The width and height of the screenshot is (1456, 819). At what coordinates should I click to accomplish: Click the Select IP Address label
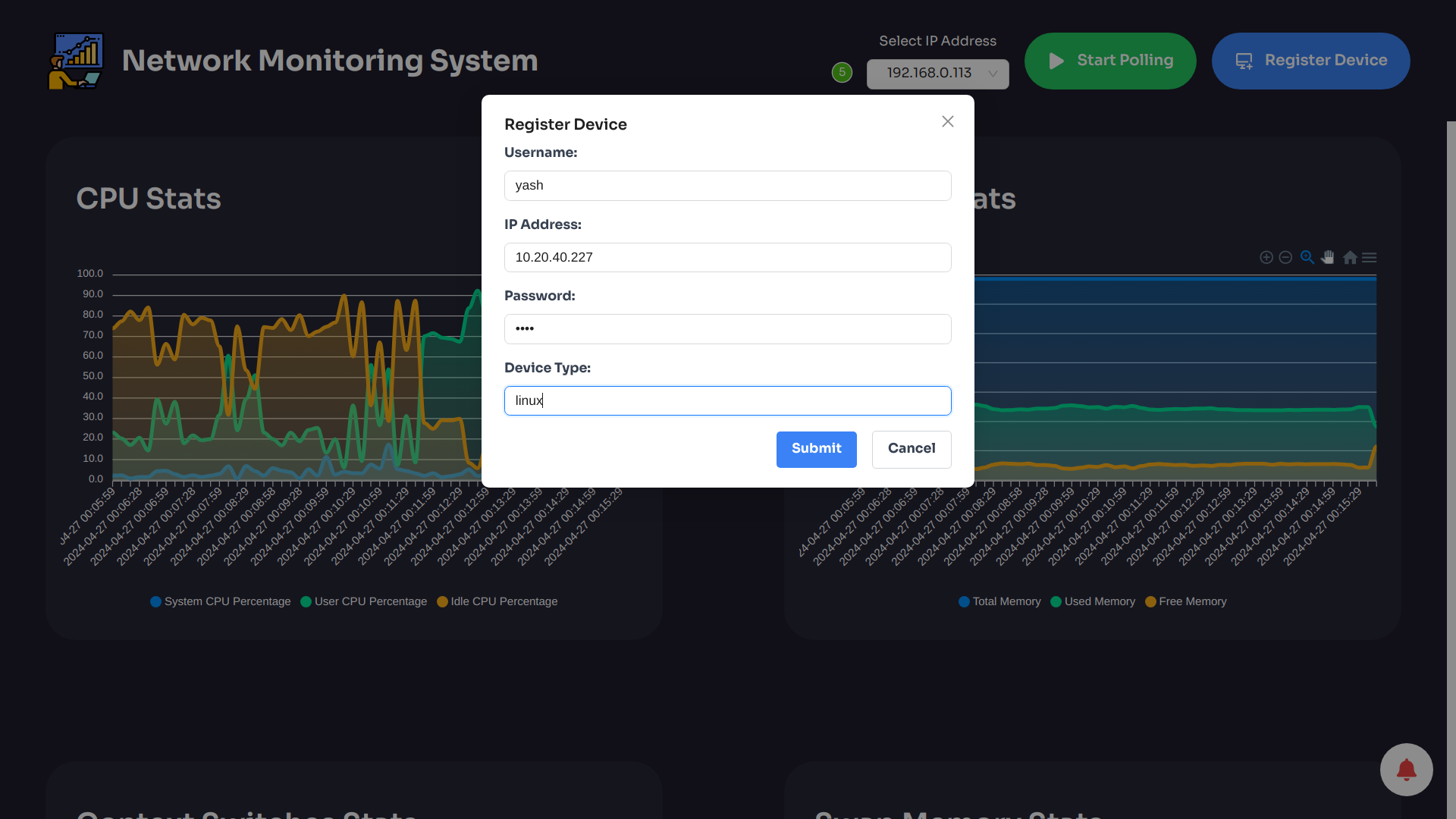(x=937, y=41)
